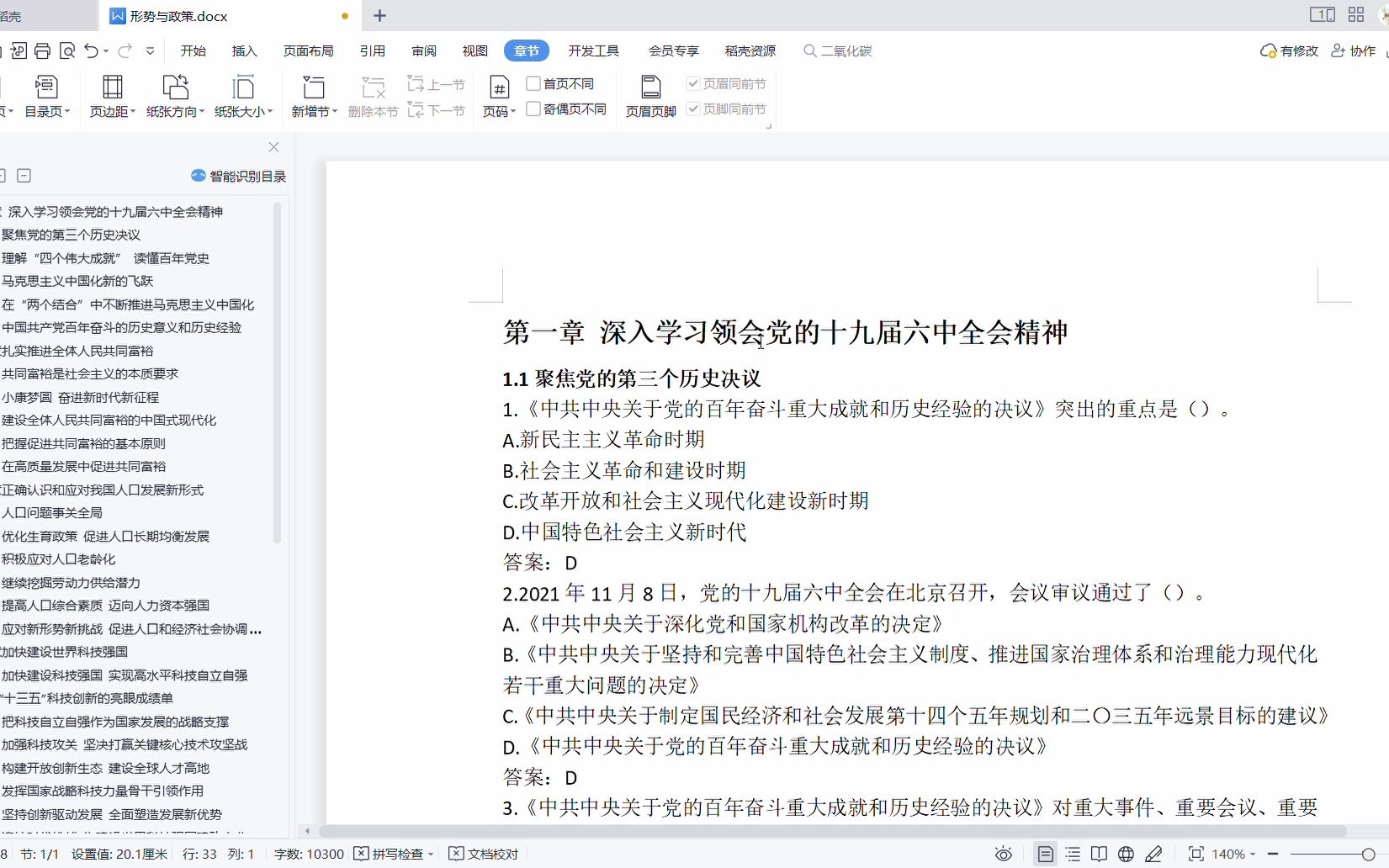Click the search box showing 二氧化碳
This screenshot has width=1389, height=868.
pyautogui.click(x=838, y=51)
